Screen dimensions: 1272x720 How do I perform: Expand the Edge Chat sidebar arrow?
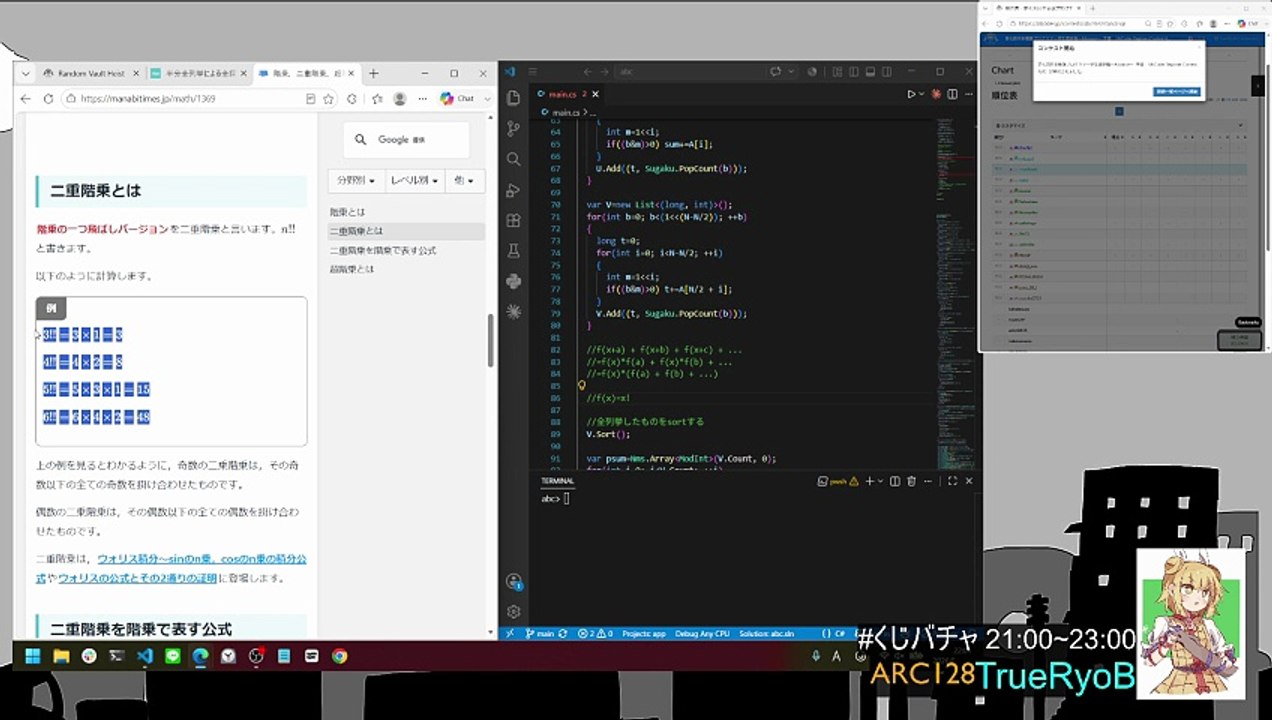coord(487,99)
